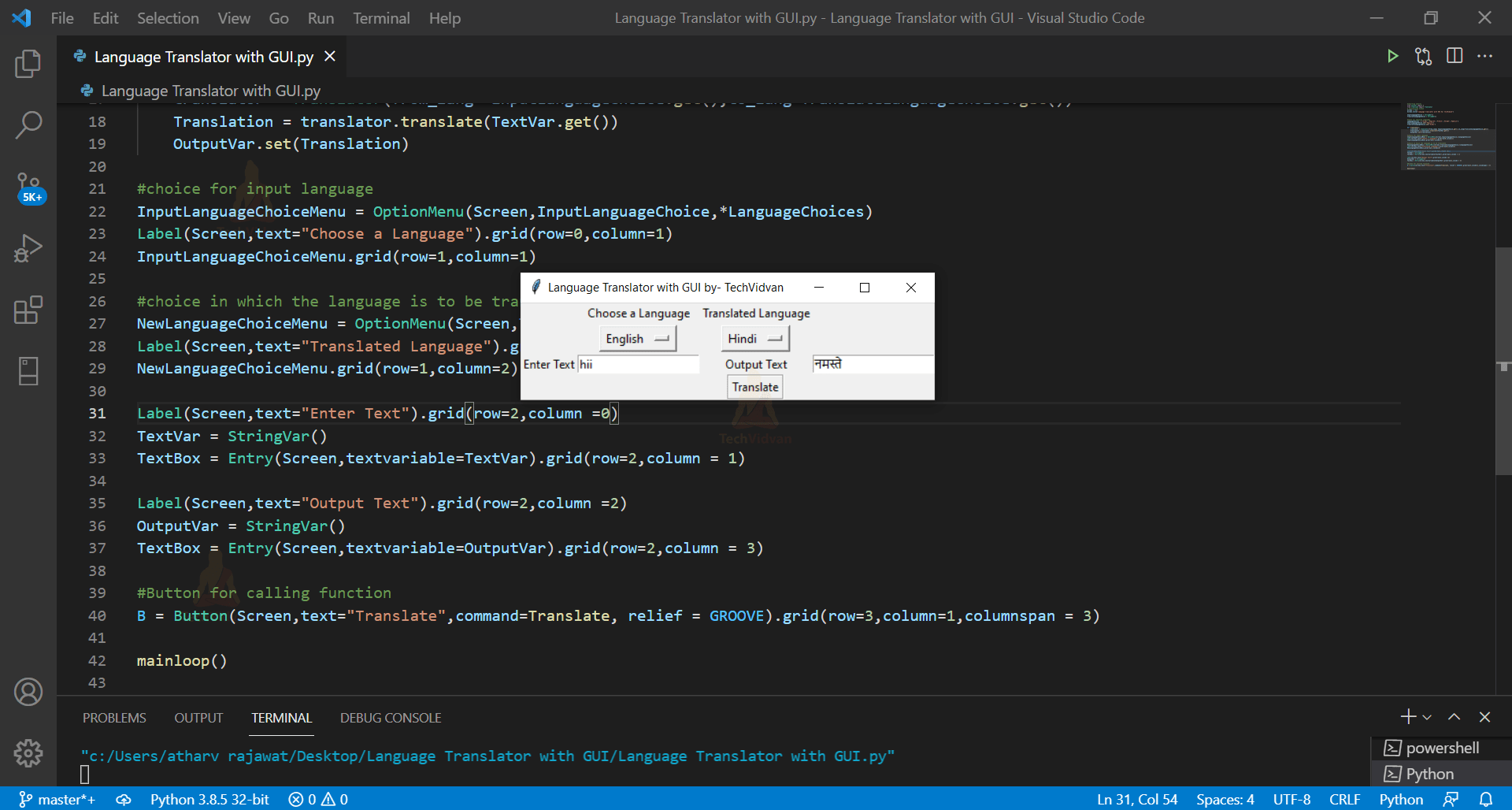Open the Accounts menu icon
Viewport: 1512px width, 810px height.
coord(28,692)
